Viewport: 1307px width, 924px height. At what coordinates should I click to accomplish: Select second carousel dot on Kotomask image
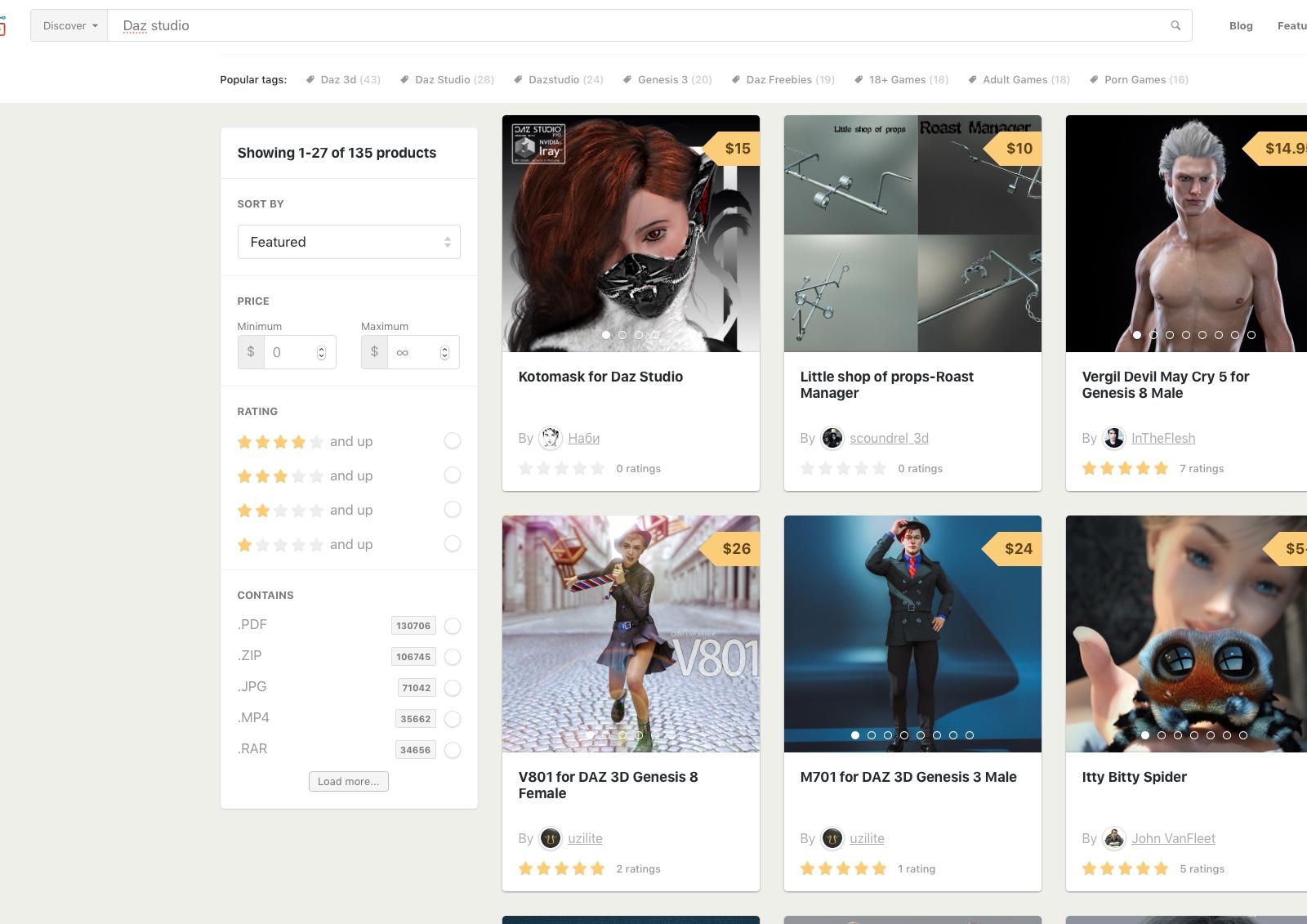tap(622, 335)
